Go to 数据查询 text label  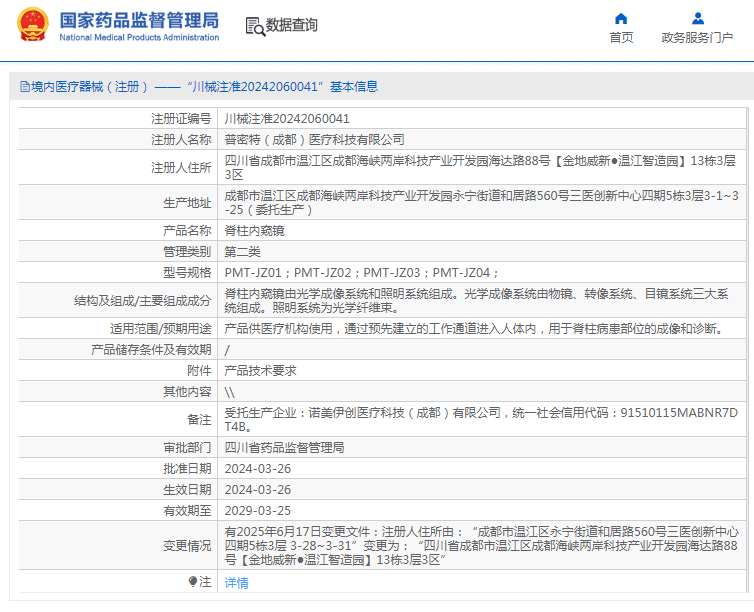[x=292, y=26]
